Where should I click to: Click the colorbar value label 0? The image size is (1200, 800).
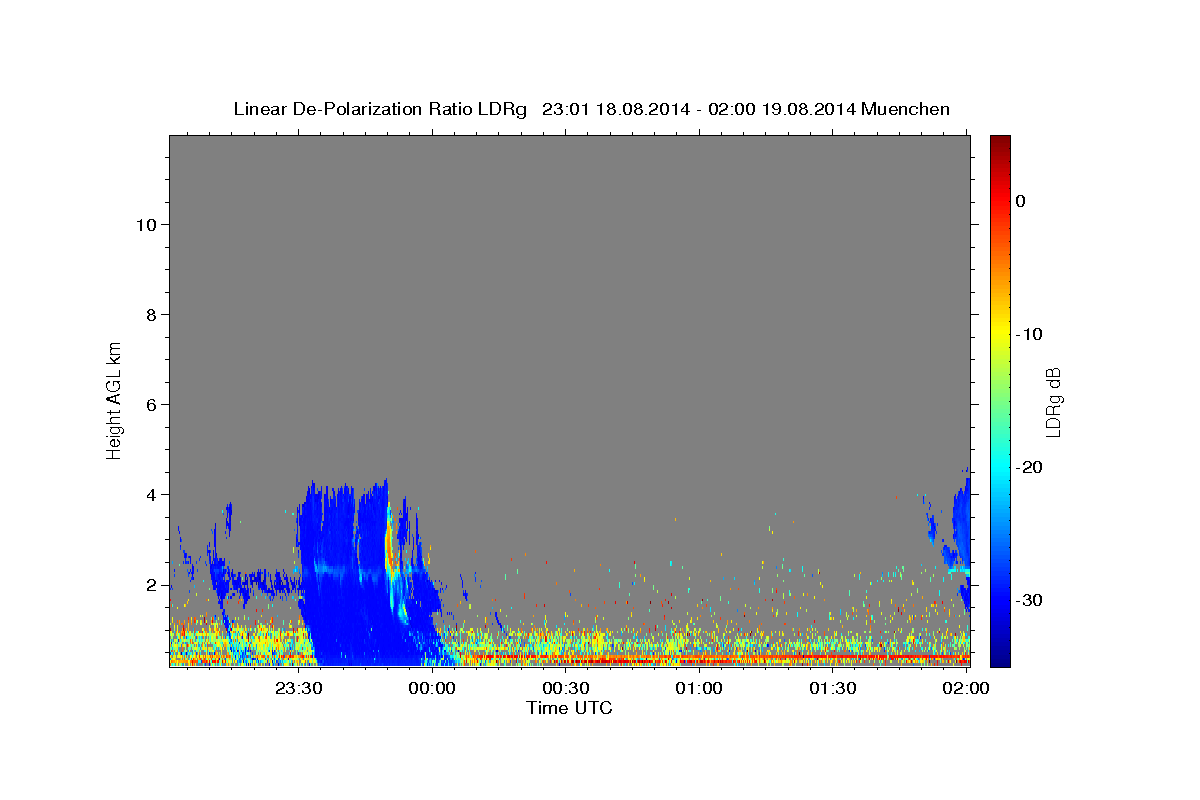click(x=1020, y=201)
